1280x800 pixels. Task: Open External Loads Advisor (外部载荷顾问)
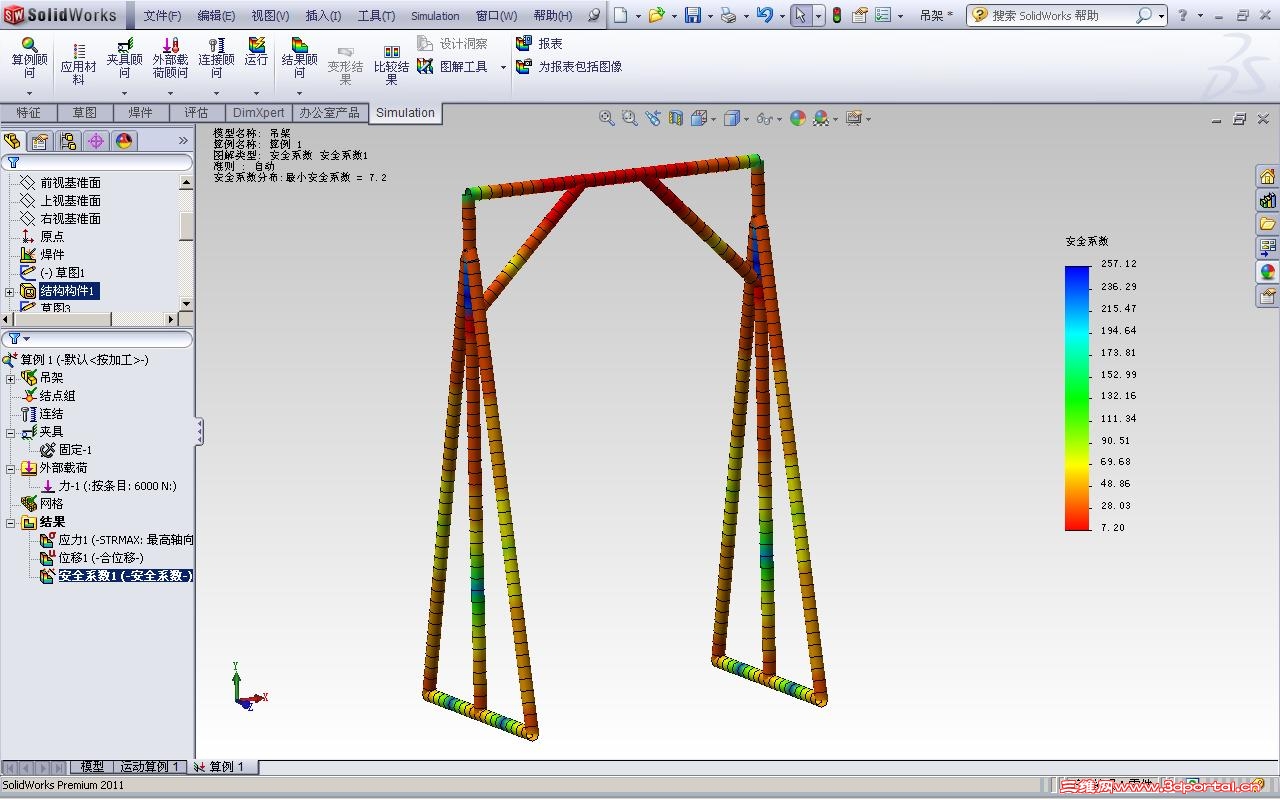tap(170, 58)
